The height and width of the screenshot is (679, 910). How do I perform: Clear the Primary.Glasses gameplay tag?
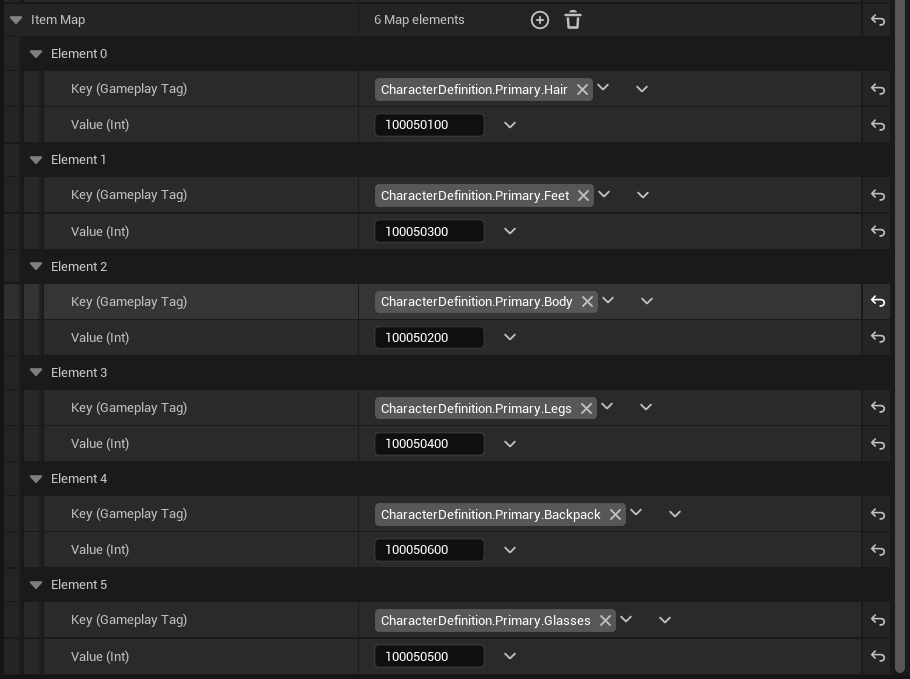coord(605,620)
